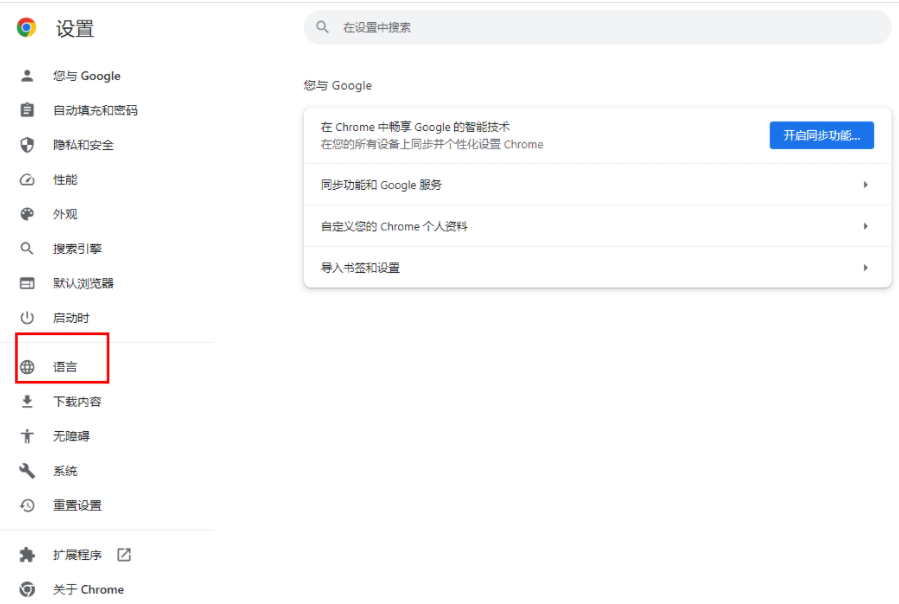Image resolution: width=899 pixels, height=604 pixels.
Task: Click the 开启同步功能 button
Action: tap(821, 135)
